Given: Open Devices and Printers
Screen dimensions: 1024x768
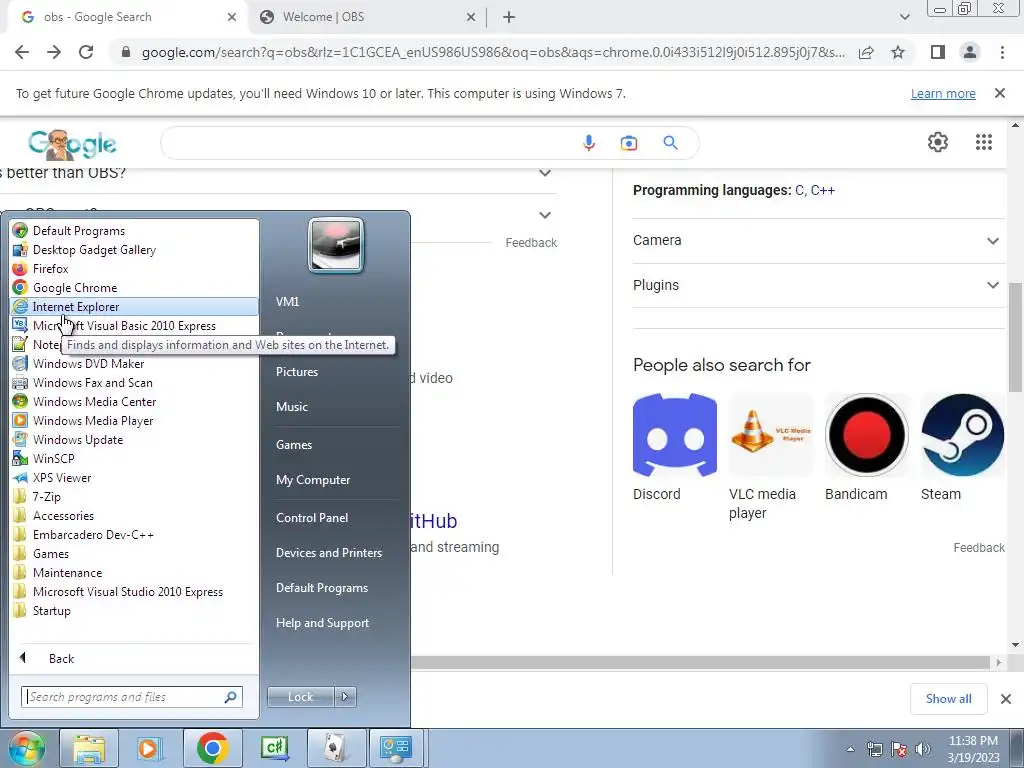Looking at the screenshot, I should coord(329,552).
